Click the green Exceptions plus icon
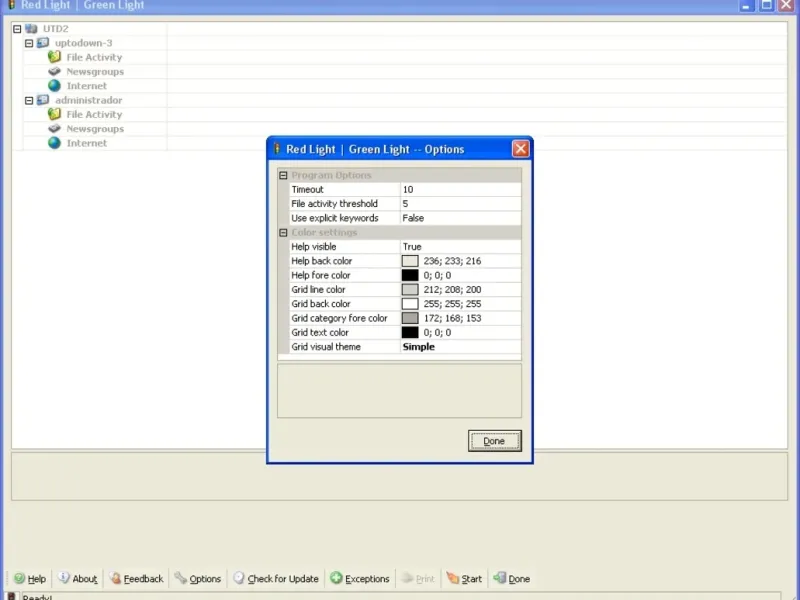800x600 pixels. point(336,578)
